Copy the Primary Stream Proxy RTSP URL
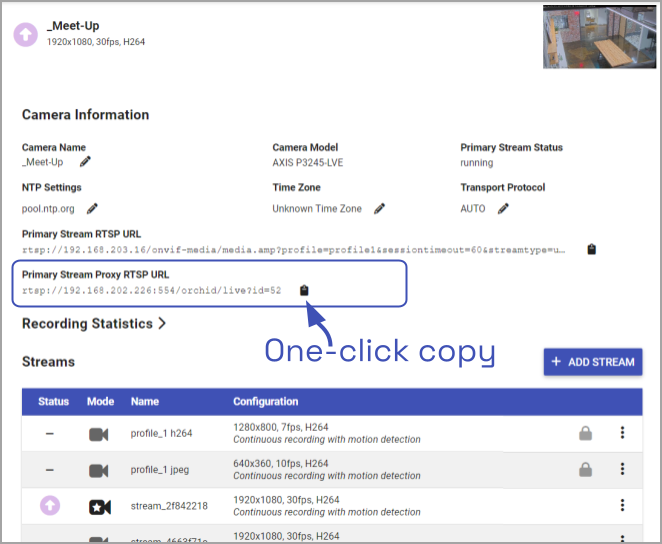The height and width of the screenshot is (544, 662). 304,290
